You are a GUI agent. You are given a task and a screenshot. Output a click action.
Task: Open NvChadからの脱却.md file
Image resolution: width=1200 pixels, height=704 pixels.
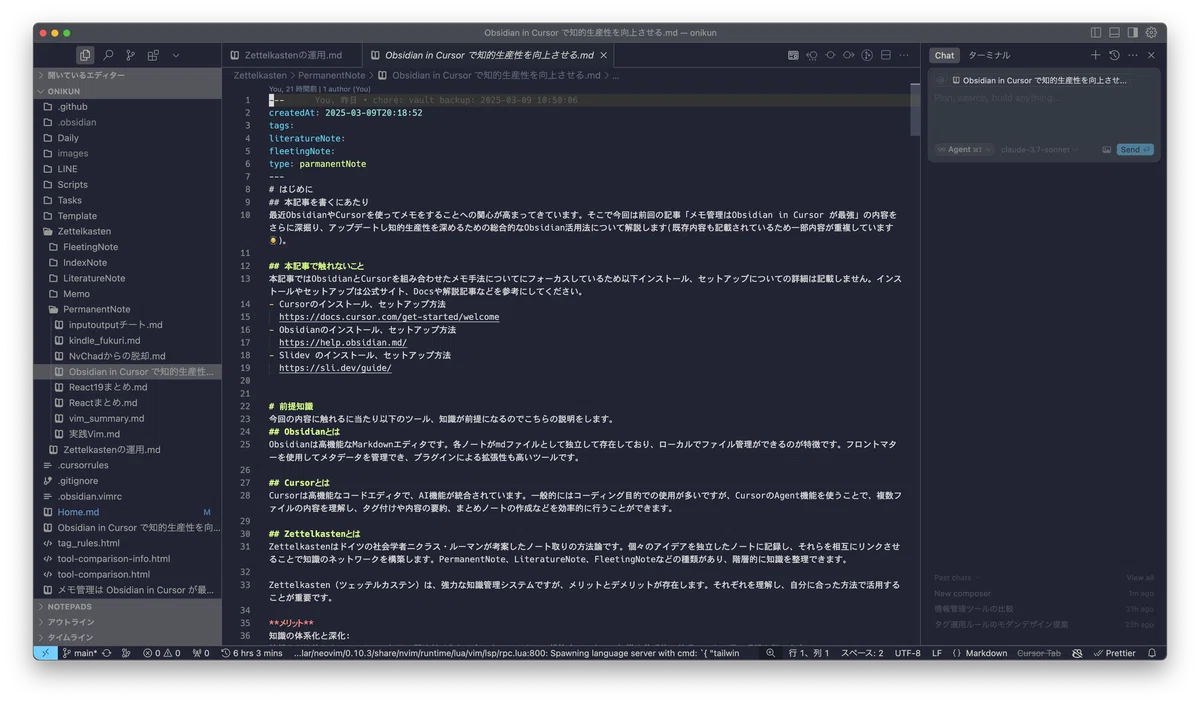point(127,356)
